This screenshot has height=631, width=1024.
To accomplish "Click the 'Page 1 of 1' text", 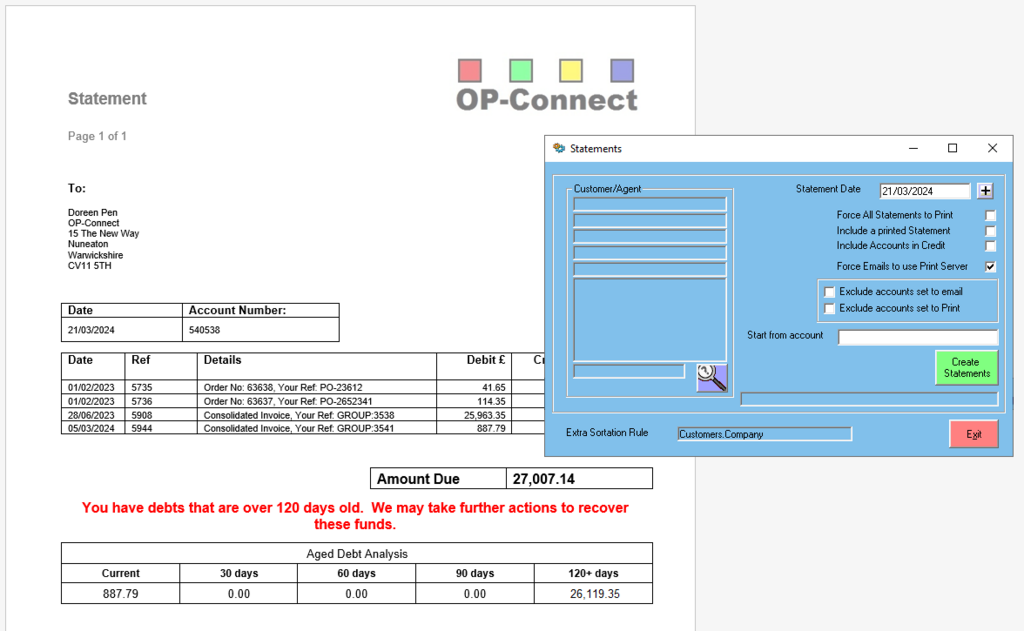I will 97,136.
